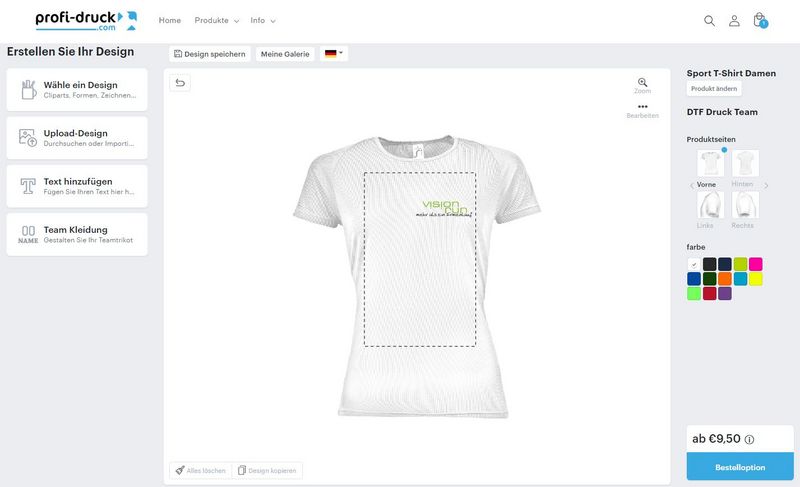Choose the pink color swatch

click(756, 264)
